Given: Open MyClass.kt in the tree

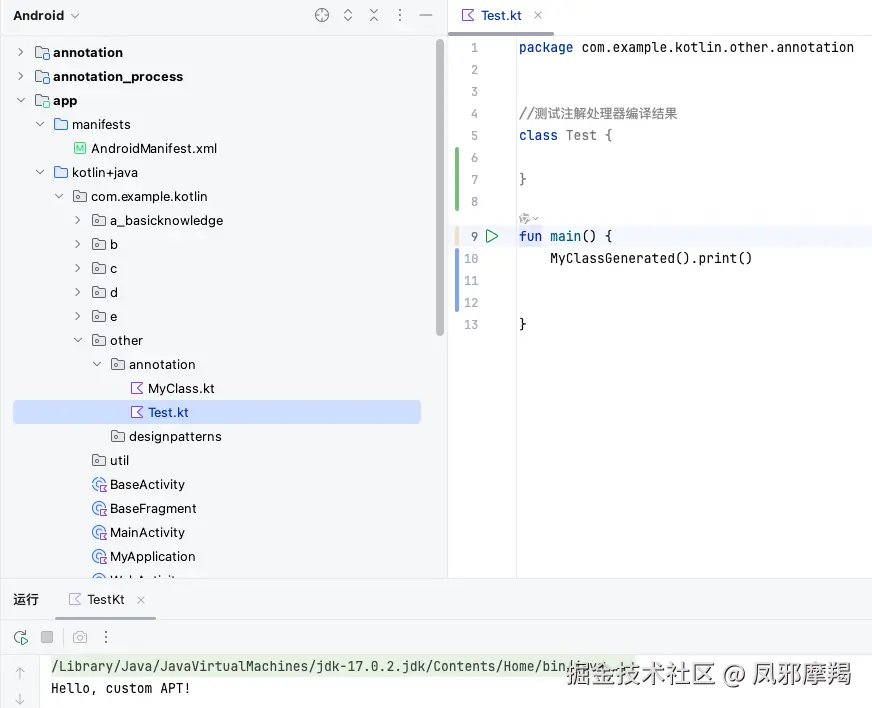Looking at the screenshot, I should [x=181, y=388].
